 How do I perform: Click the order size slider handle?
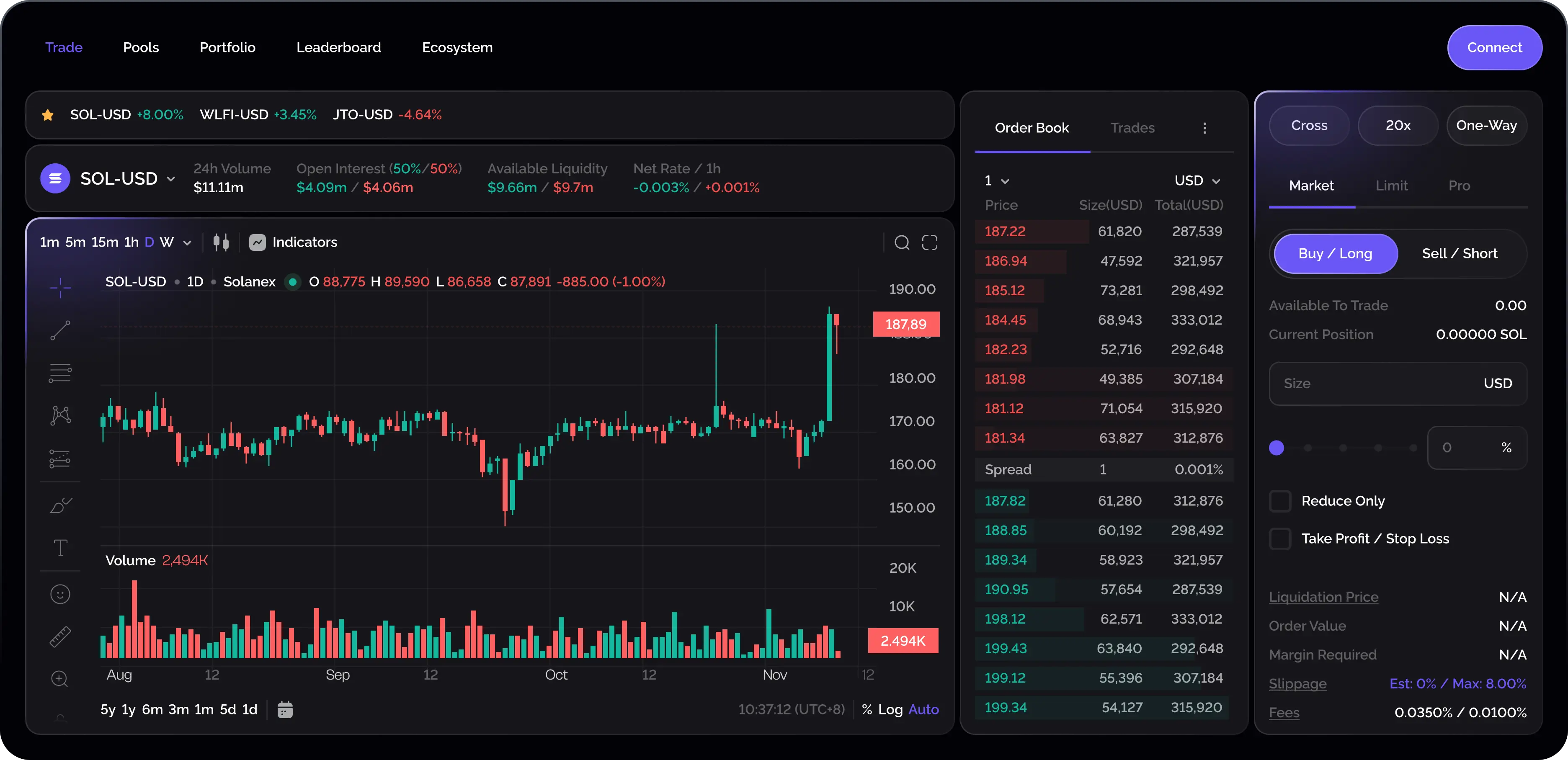[x=1277, y=448]
